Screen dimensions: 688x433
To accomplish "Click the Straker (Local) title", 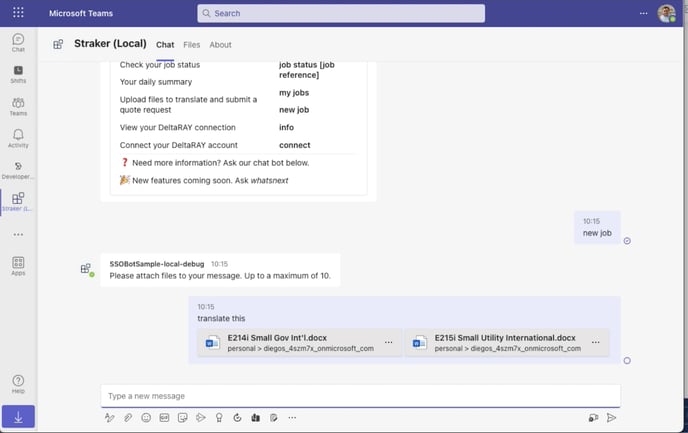I will tap(110, 43).
